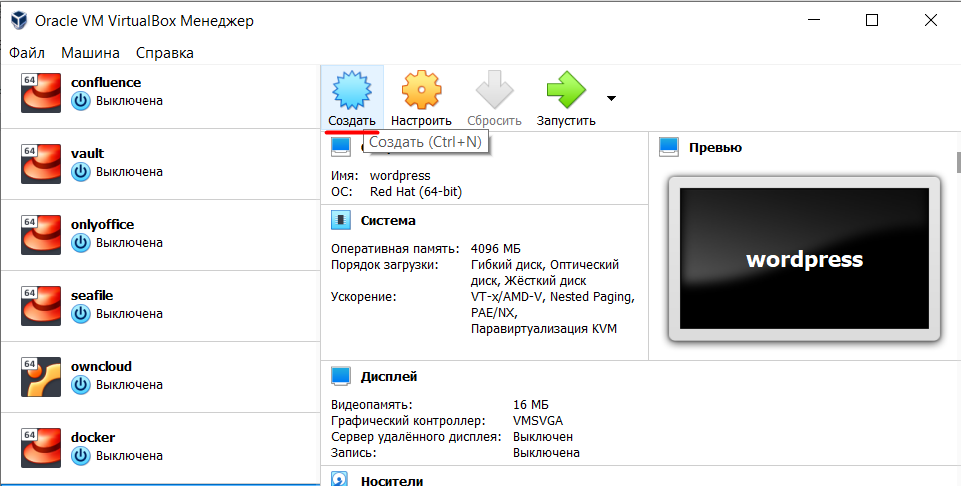Click the Сбросить (Discard) arrow icon

494,89
